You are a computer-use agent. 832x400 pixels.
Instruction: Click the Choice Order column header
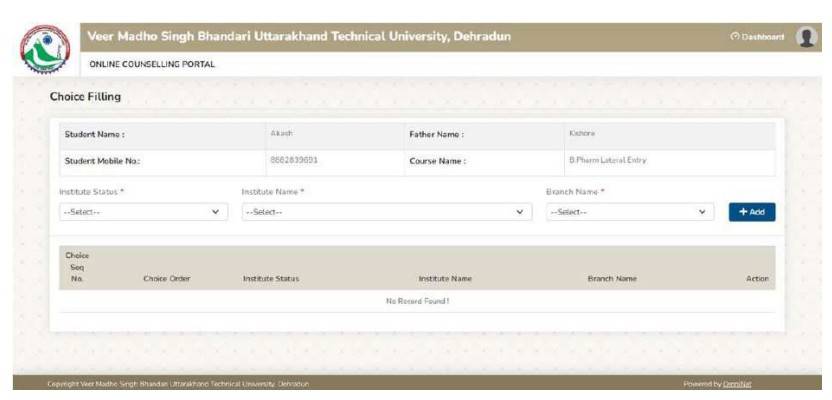(167, 279)
